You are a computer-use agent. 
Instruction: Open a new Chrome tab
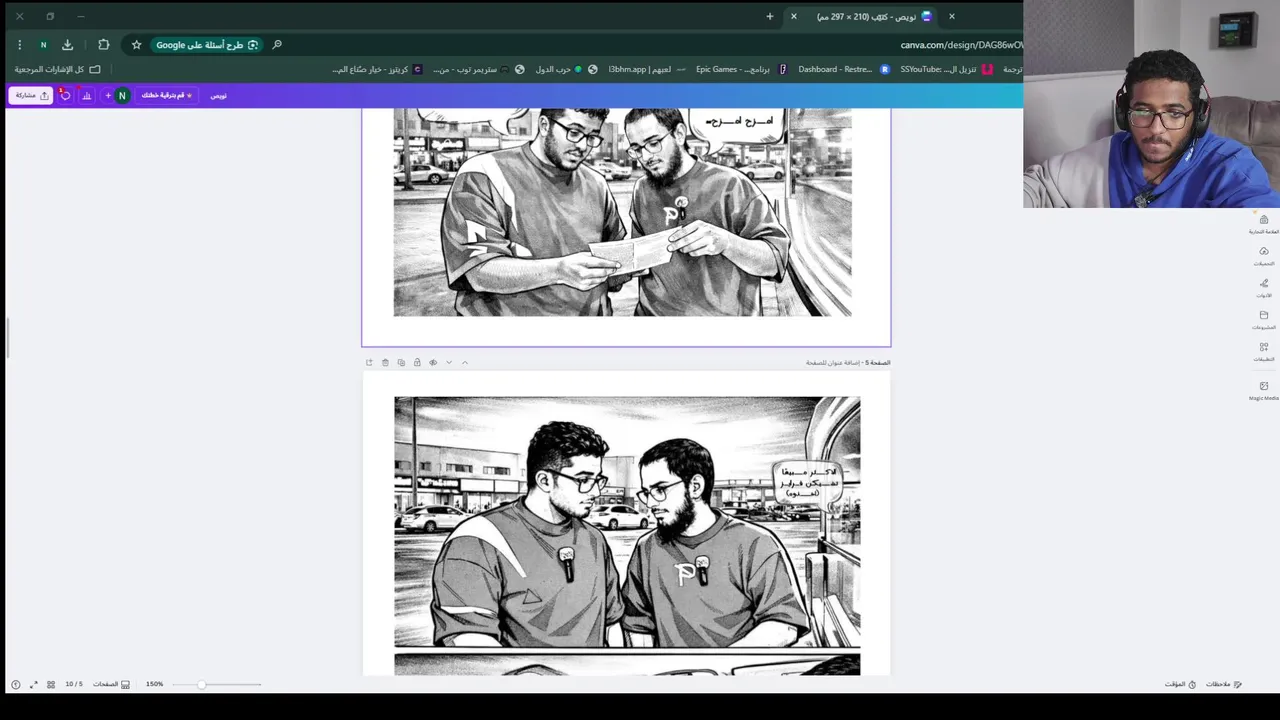770,16
